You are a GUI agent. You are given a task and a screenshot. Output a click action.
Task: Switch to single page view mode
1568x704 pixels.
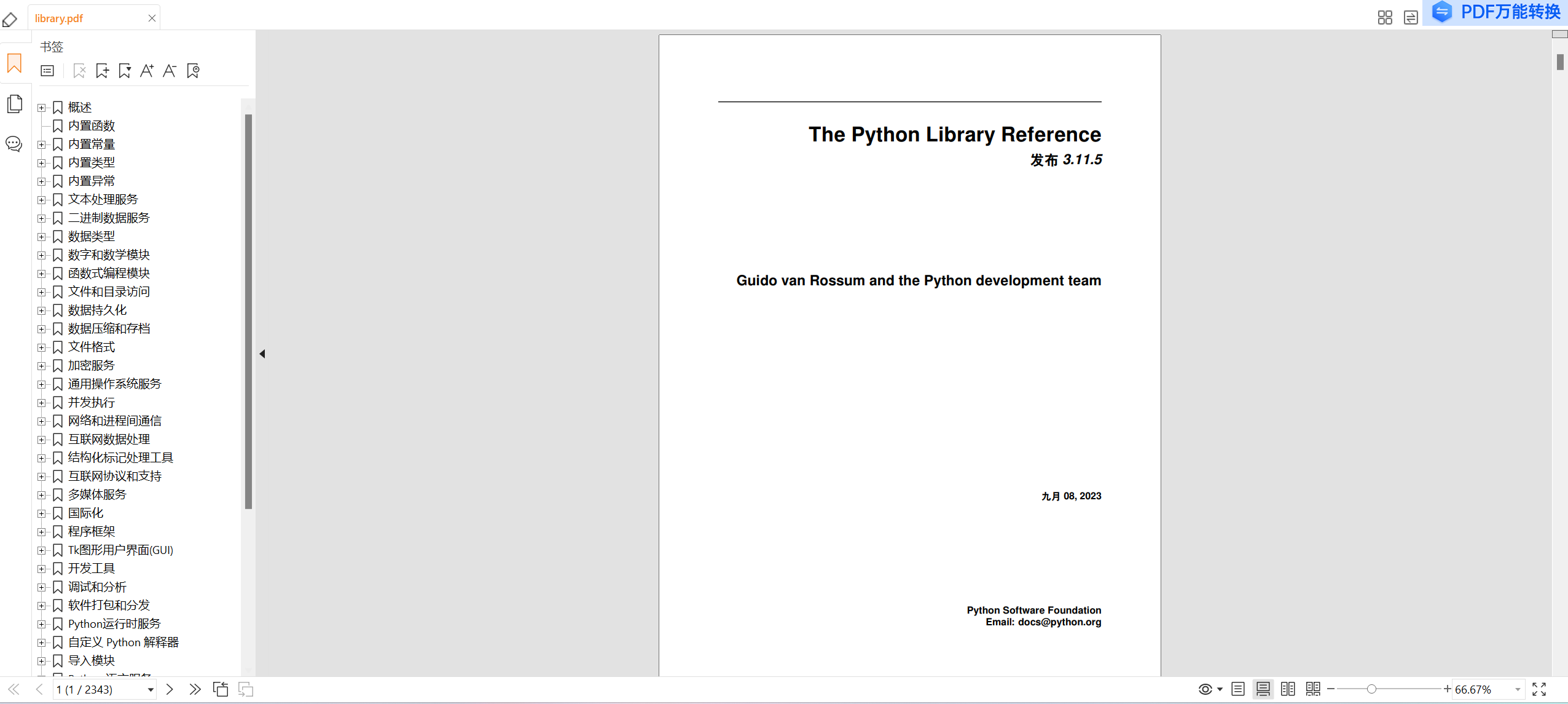[1238, 689]
